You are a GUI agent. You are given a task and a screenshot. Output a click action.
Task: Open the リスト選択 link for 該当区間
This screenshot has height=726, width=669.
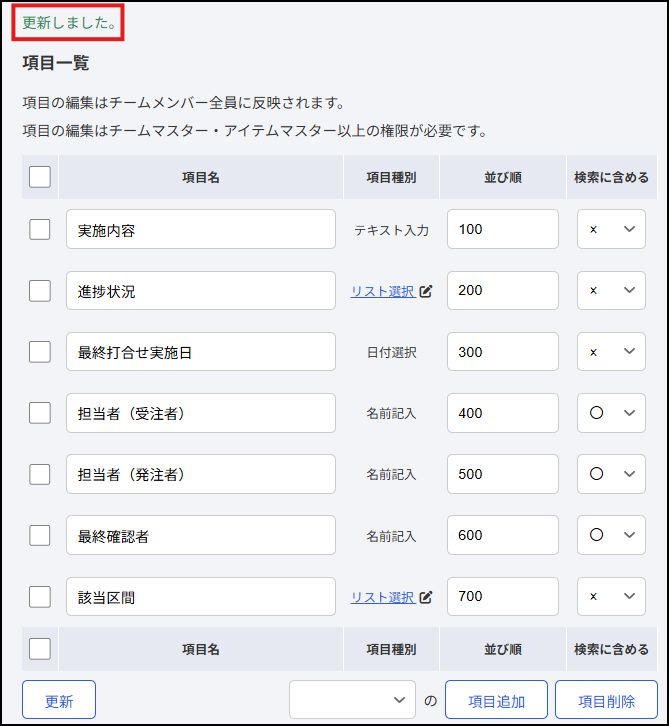382,597
